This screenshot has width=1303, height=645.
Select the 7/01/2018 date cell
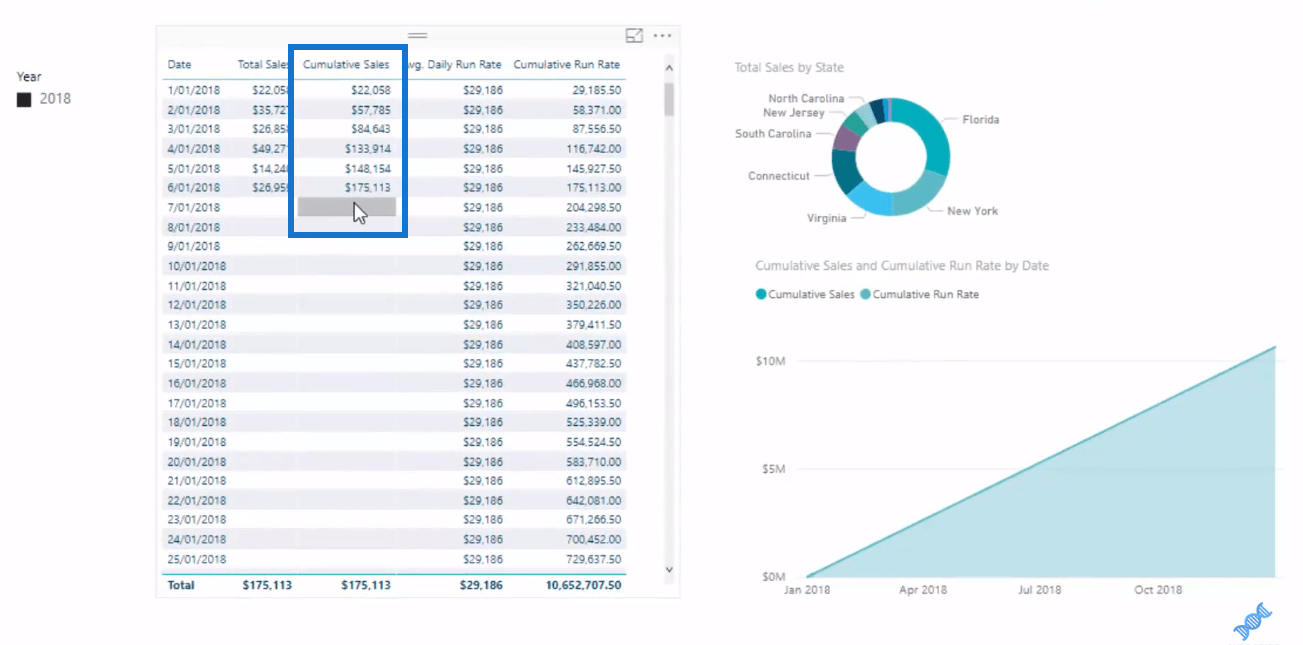pyautogui.click(x=194, y=208)
